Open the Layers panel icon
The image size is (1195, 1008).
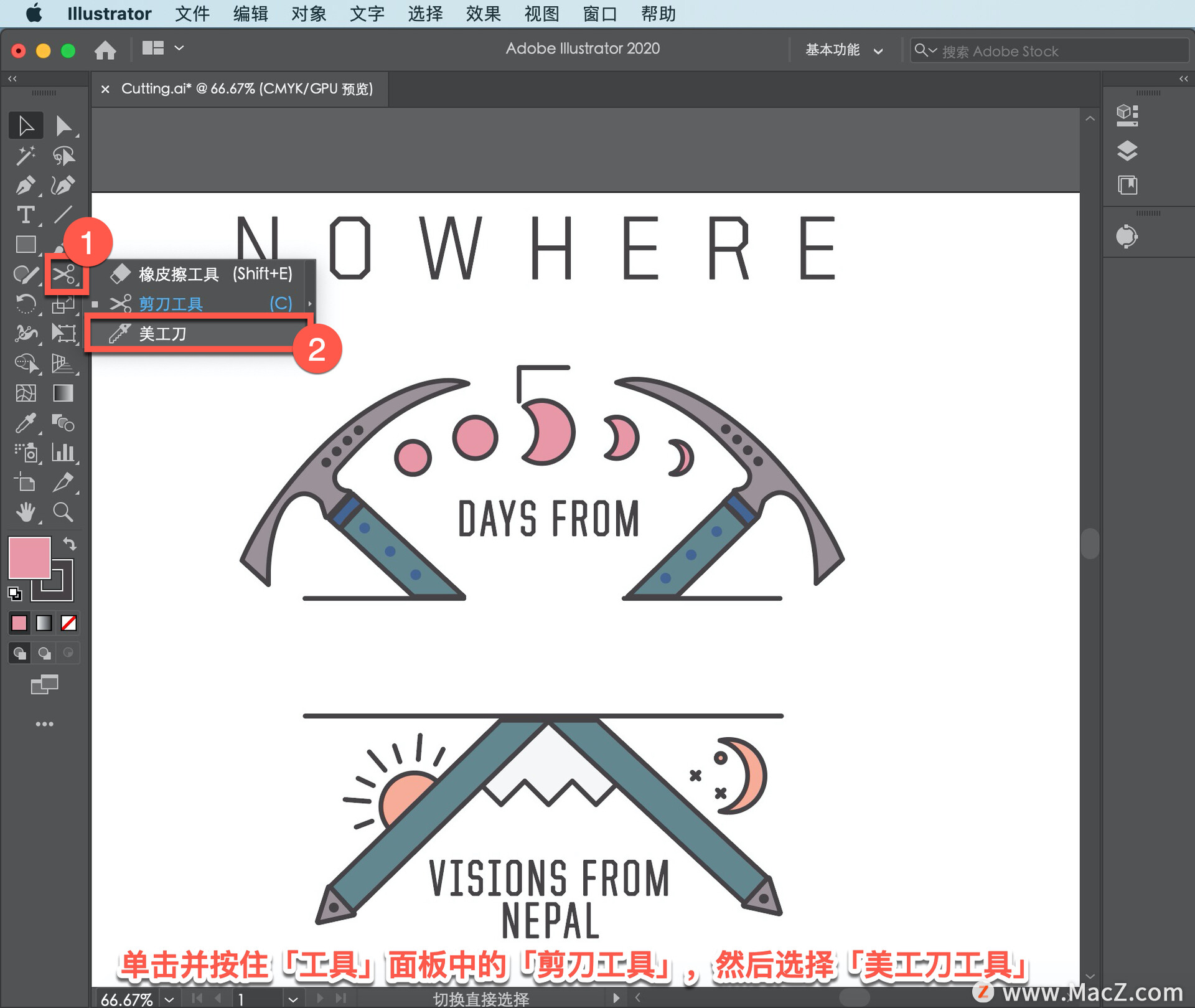tap(1127, 151)
